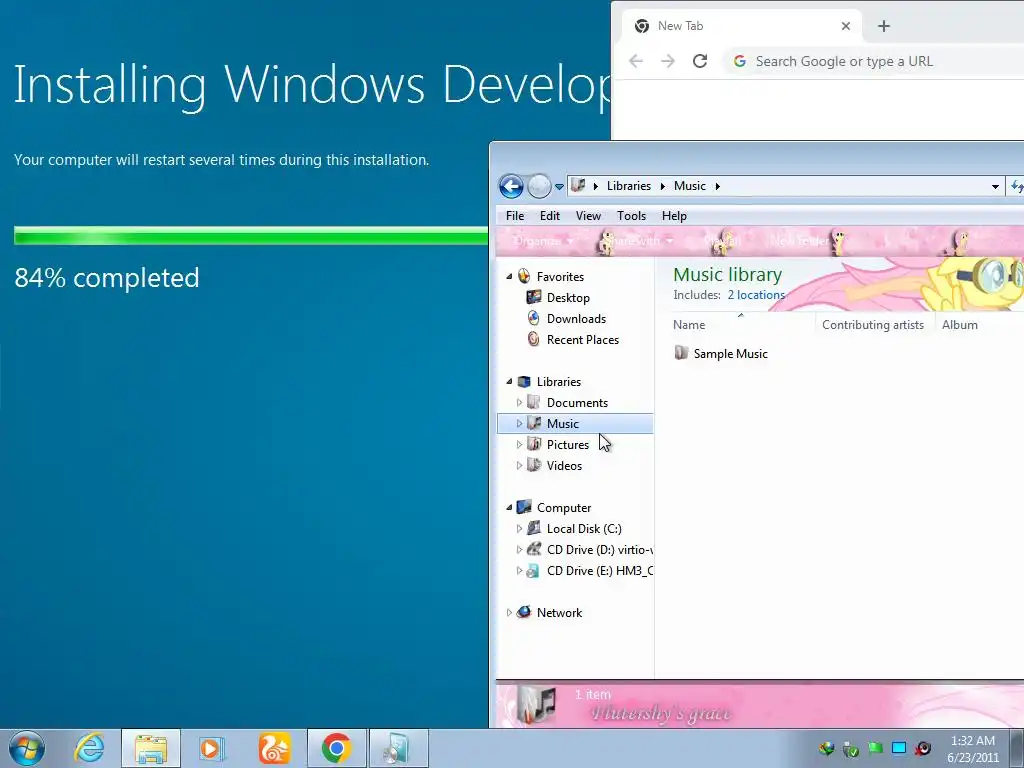Select CD Drive (E:) HM3 entry
The image size is (1024, 768).
600,571
